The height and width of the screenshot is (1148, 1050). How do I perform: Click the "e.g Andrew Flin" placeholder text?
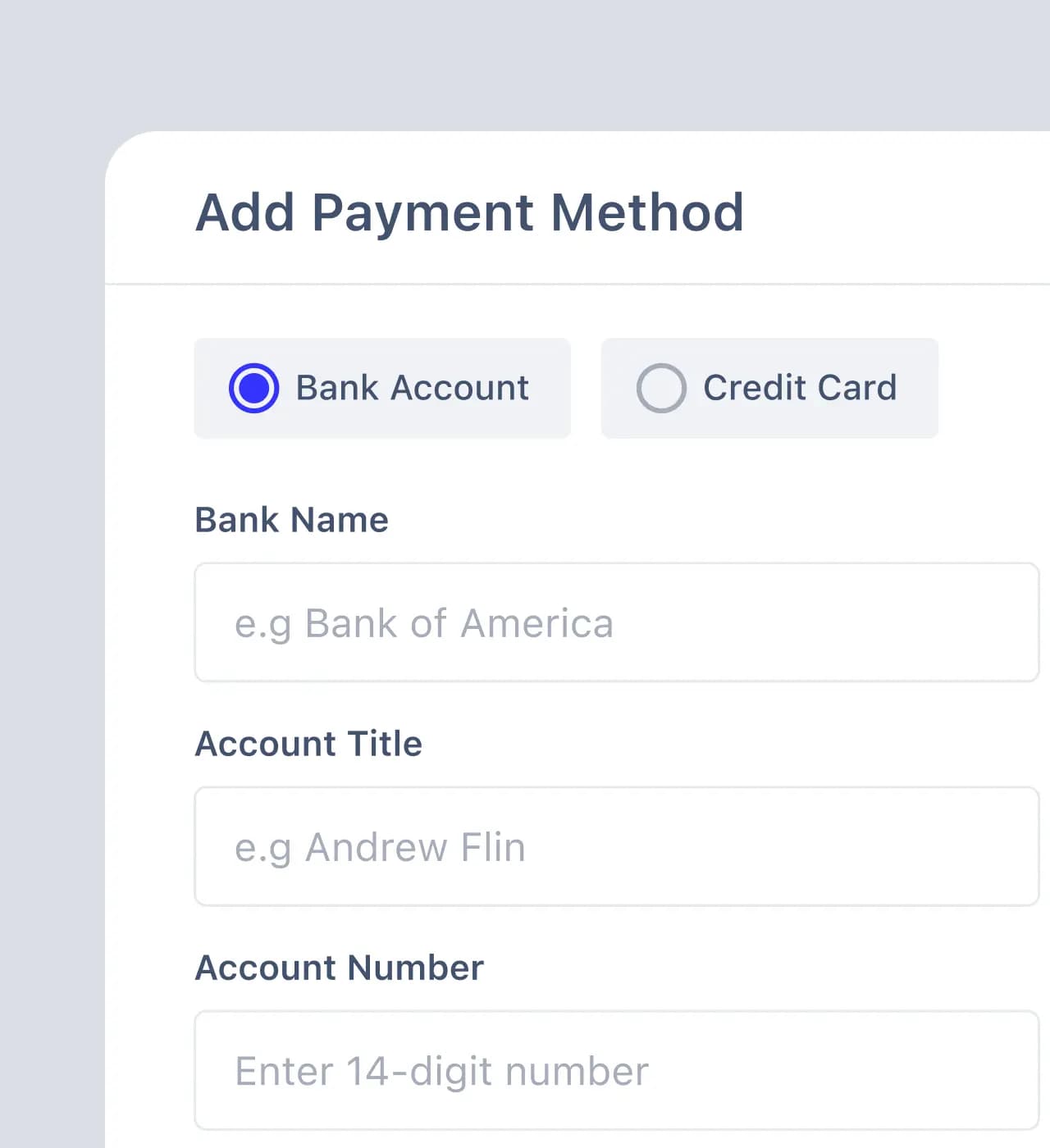380,848
